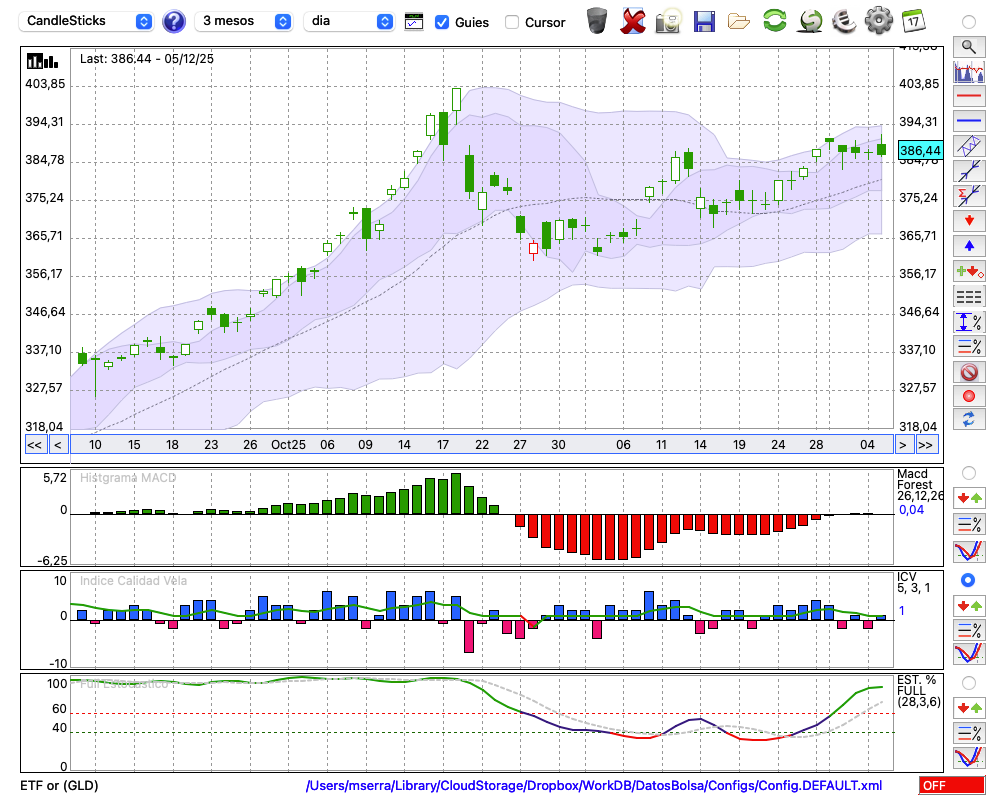
Task: Select the radio button beside MACD panel
Action: (x=968, y=472)
